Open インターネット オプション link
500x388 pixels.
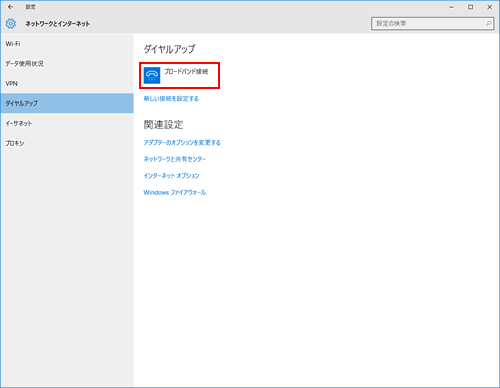(x=171, y=176)
